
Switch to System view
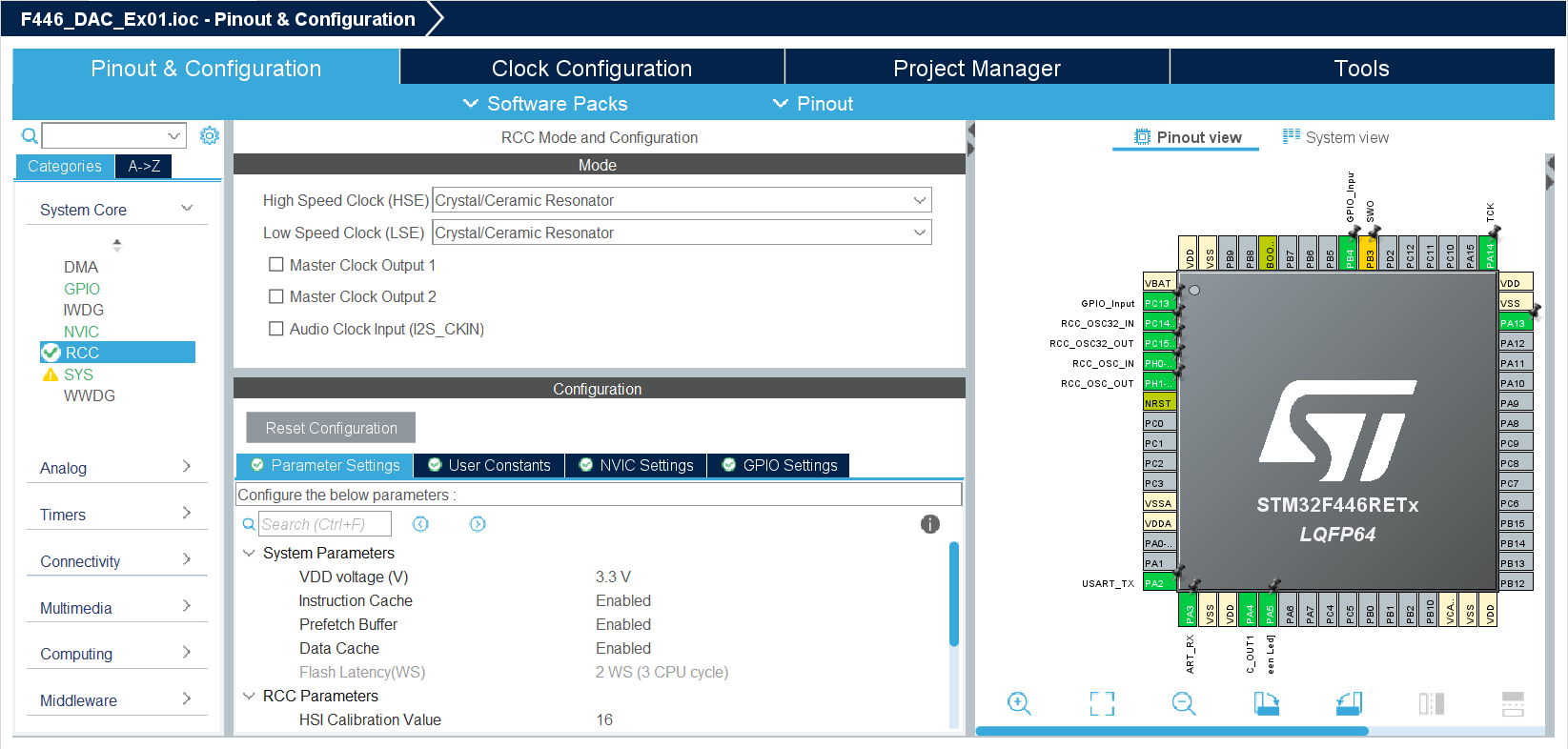tap(1335, 137)
